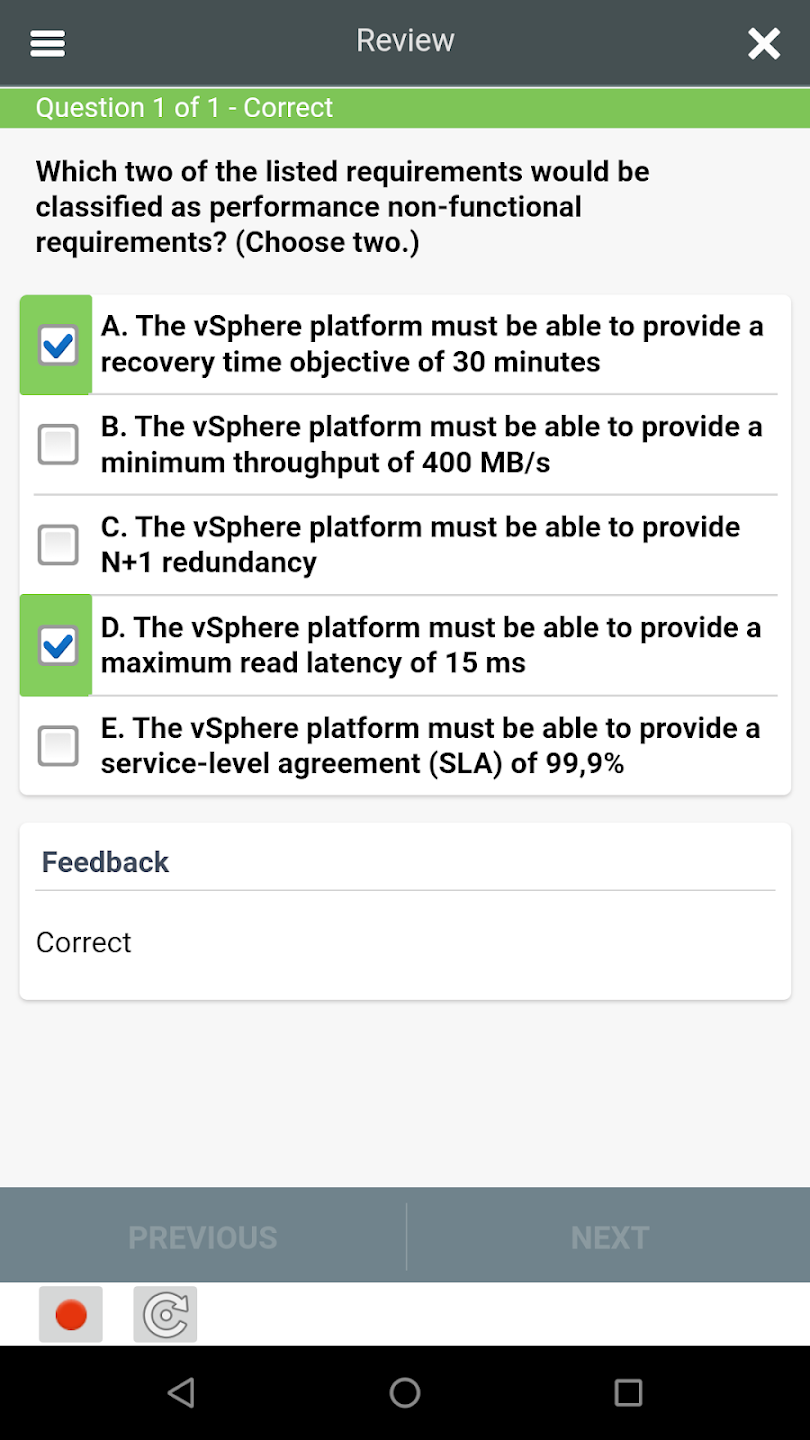Check option C N+1 redundancy checkbox
The height and width of the screenshot is (1440, 810).
(x=58, y=545)
